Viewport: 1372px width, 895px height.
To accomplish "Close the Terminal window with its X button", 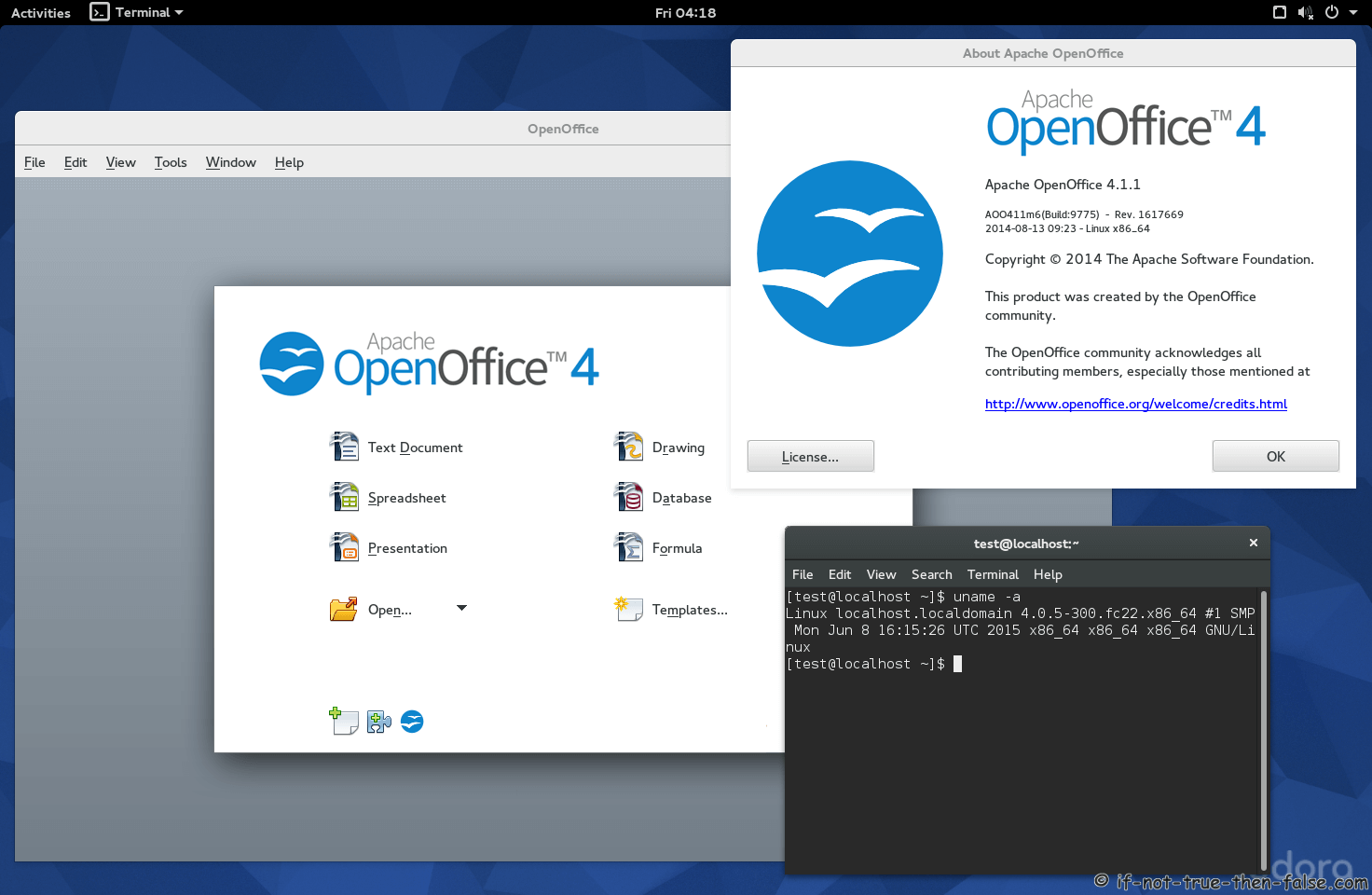I will tap(1254, 543).
